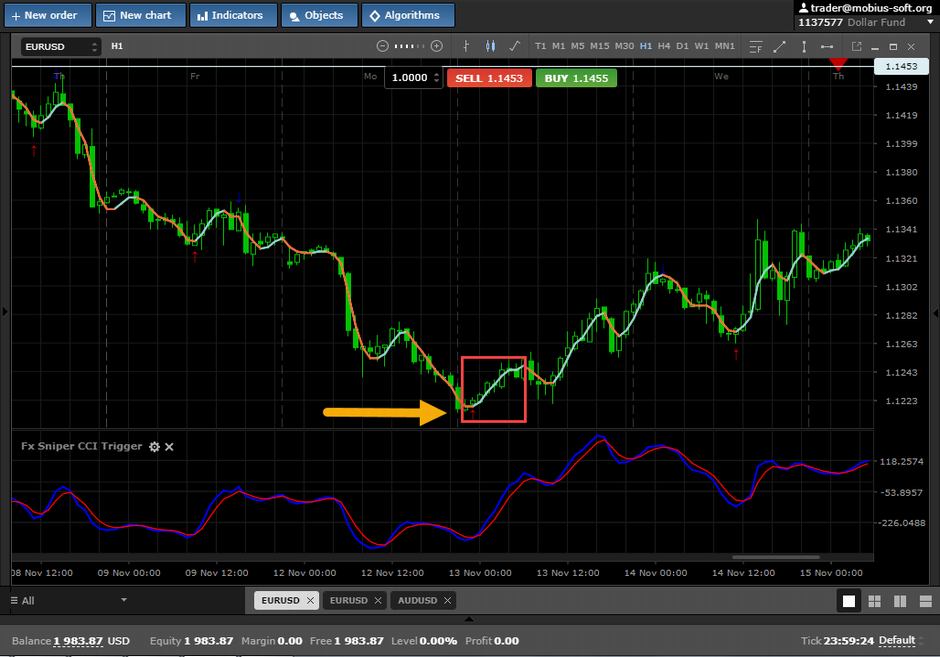Click the chart horizontal scrollbar thumb

776,557
